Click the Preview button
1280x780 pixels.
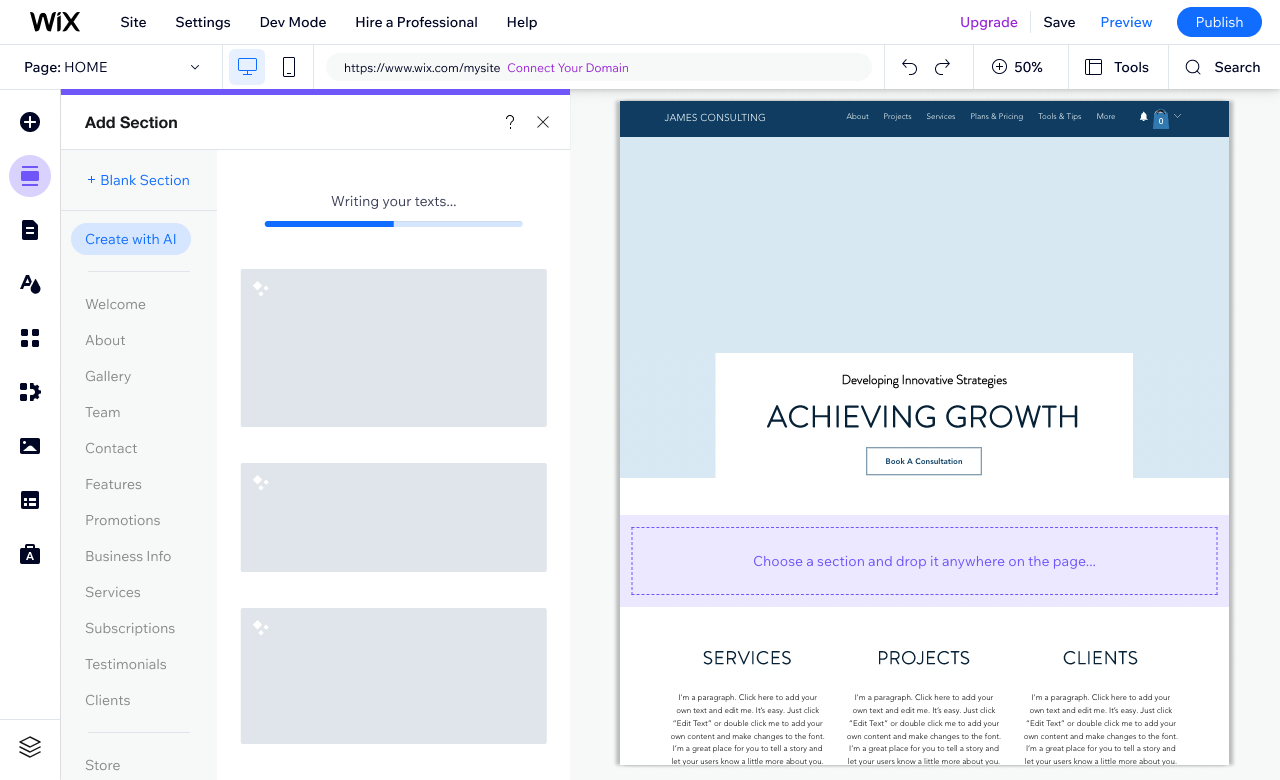click(1126, 22)
